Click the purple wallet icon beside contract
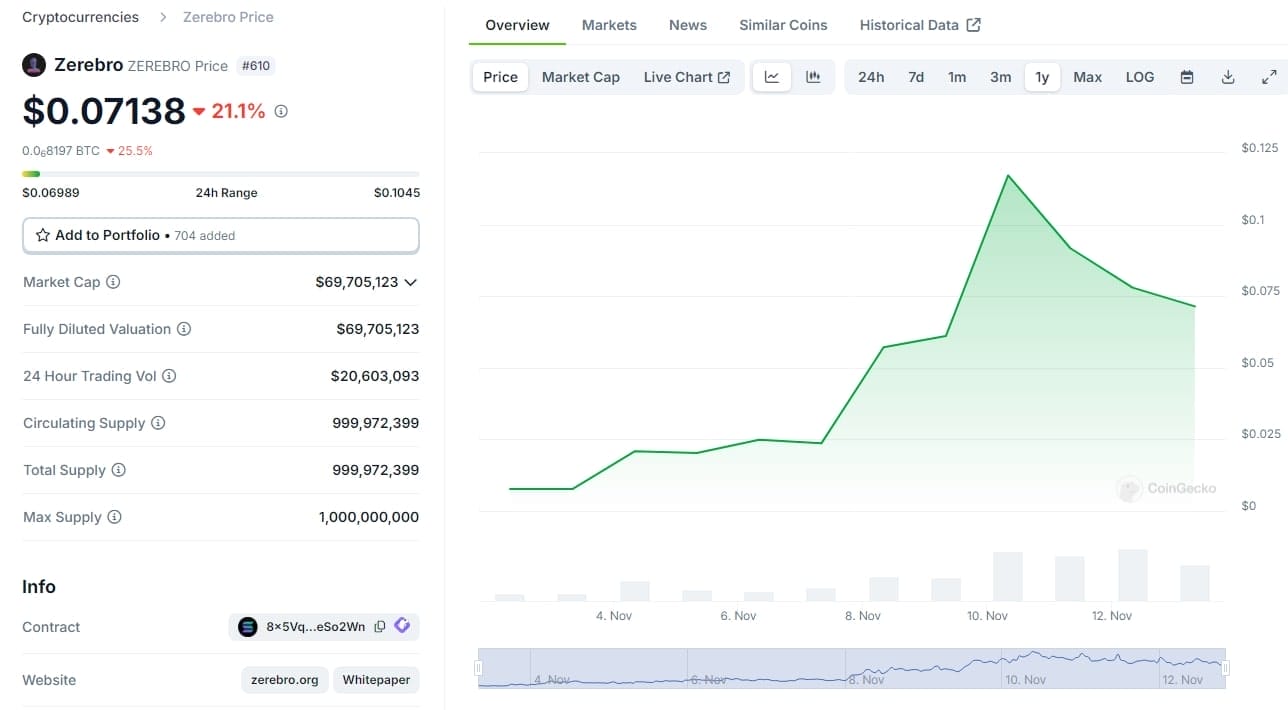 click(402, 626)
